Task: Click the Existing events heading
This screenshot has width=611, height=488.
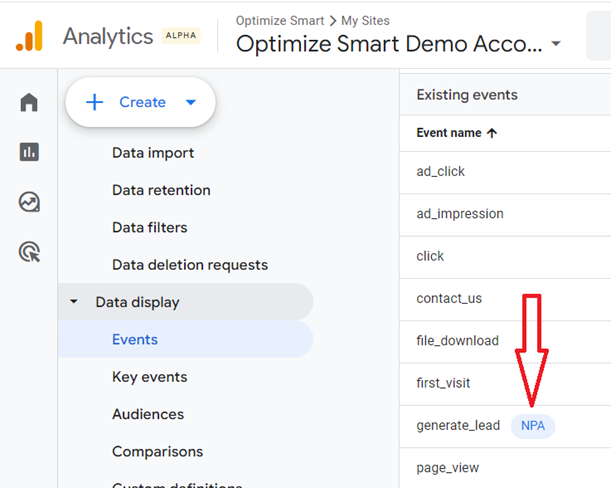Action: (x=467, y=95)
